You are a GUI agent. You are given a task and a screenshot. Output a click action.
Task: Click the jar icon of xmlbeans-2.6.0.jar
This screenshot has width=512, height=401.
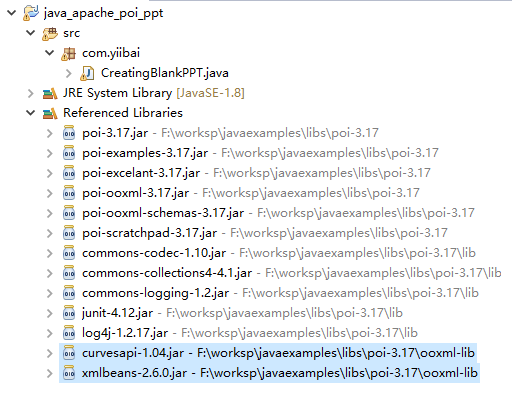(69, 373)
